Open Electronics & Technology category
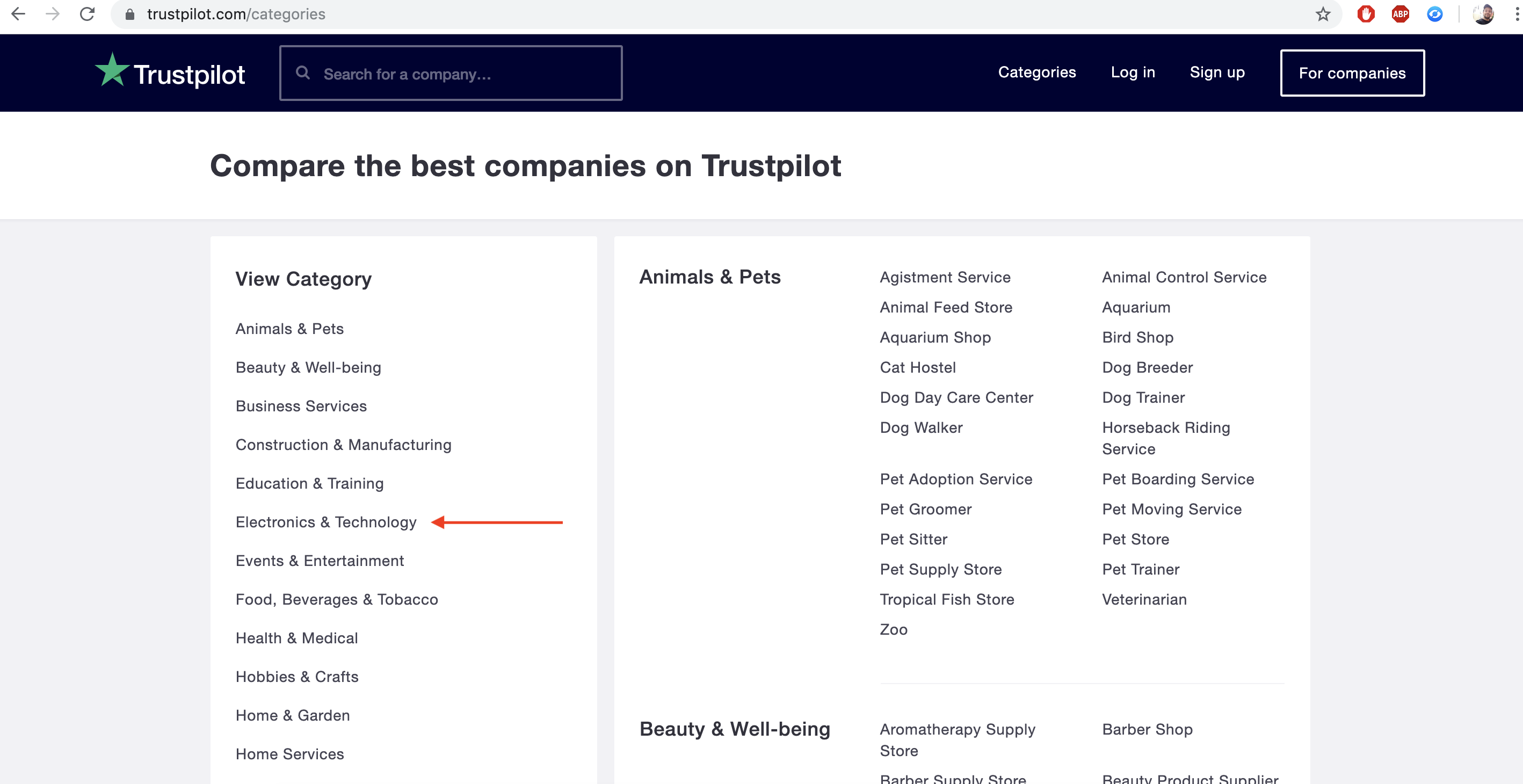Image resolution: width=1523 pixels, height=784 pixels. pyautogui.click(x=326, y=522)
